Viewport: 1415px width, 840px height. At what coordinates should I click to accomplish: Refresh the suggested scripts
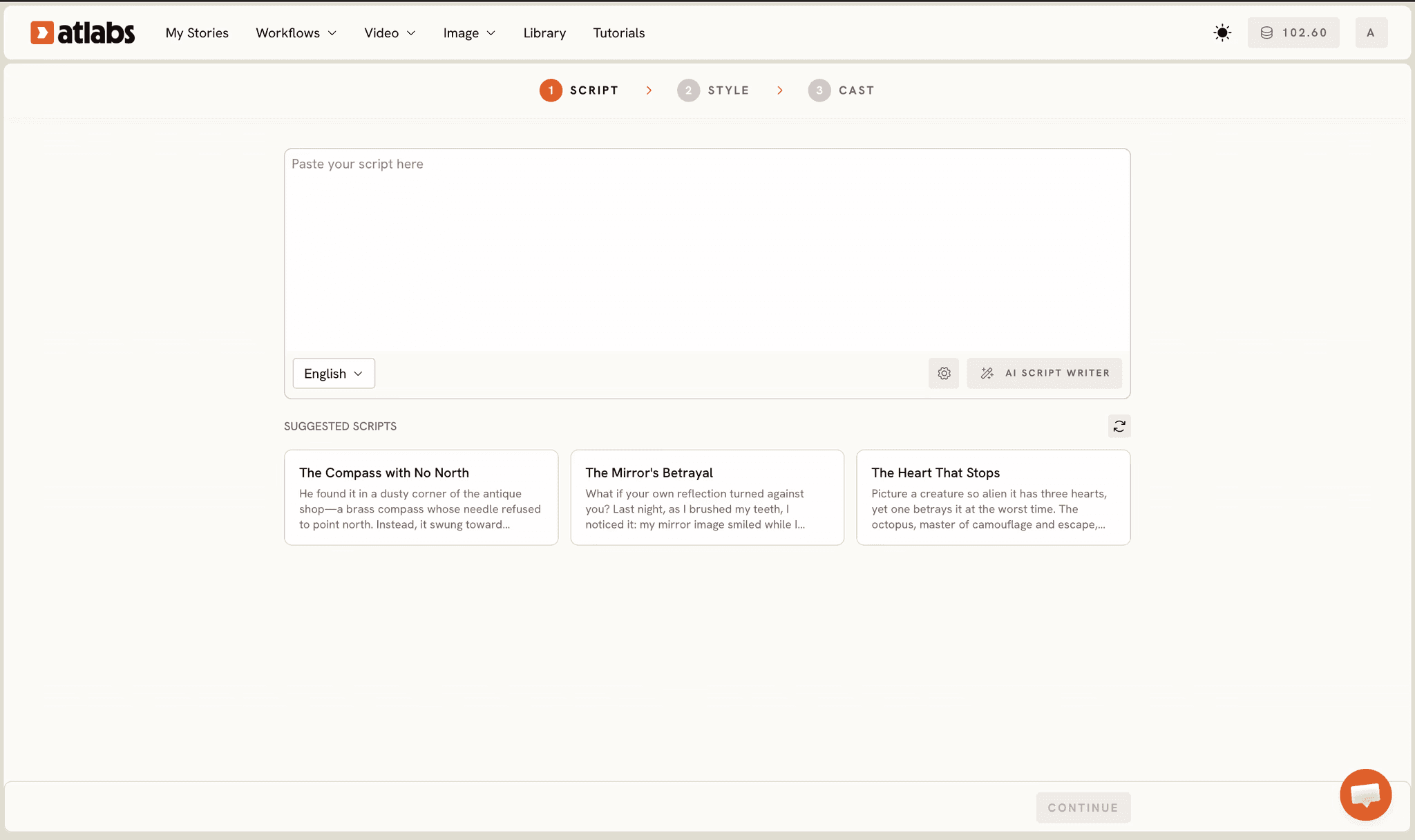pos(1119,426)
